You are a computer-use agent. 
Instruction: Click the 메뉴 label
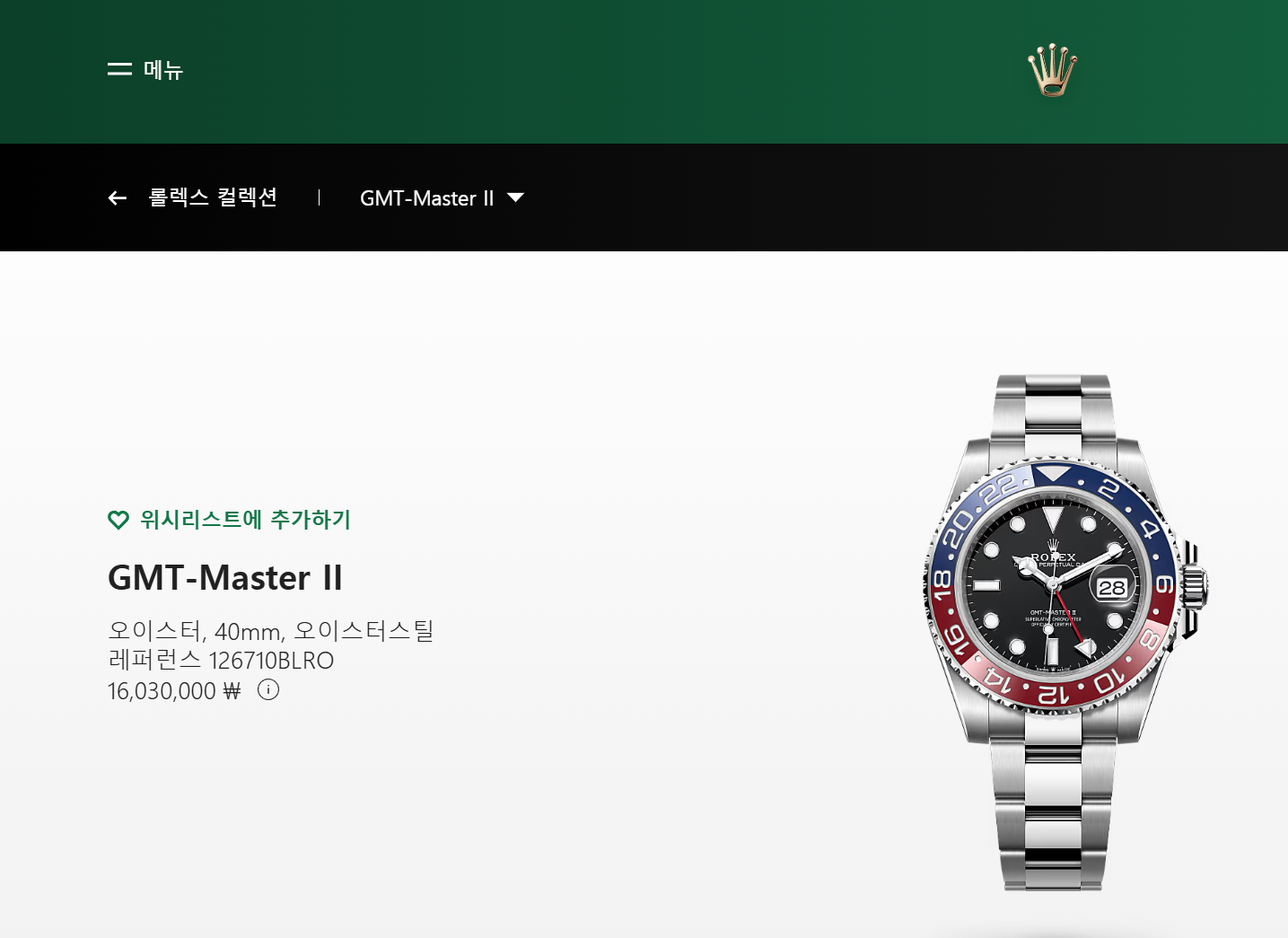pos(163,69)
